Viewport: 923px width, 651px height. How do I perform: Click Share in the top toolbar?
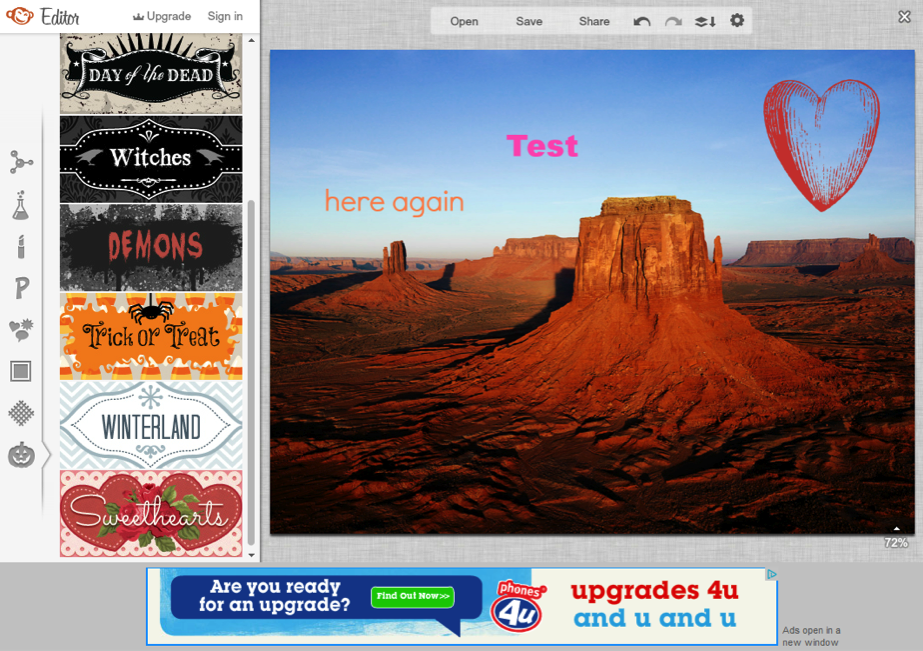pyautogui.click(x=594, y=21)
